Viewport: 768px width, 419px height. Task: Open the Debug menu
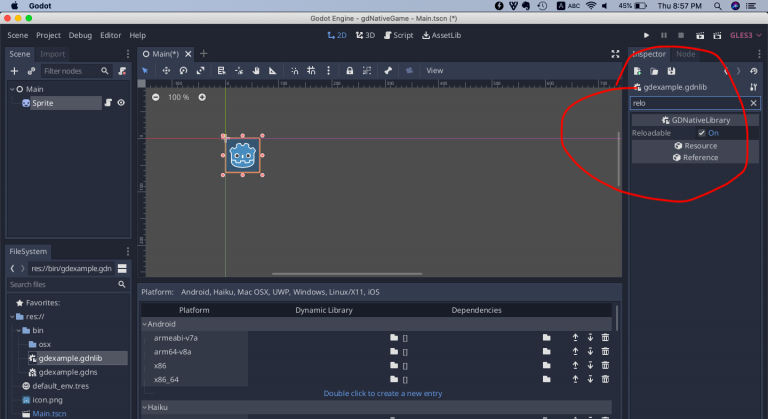(80, 35)
